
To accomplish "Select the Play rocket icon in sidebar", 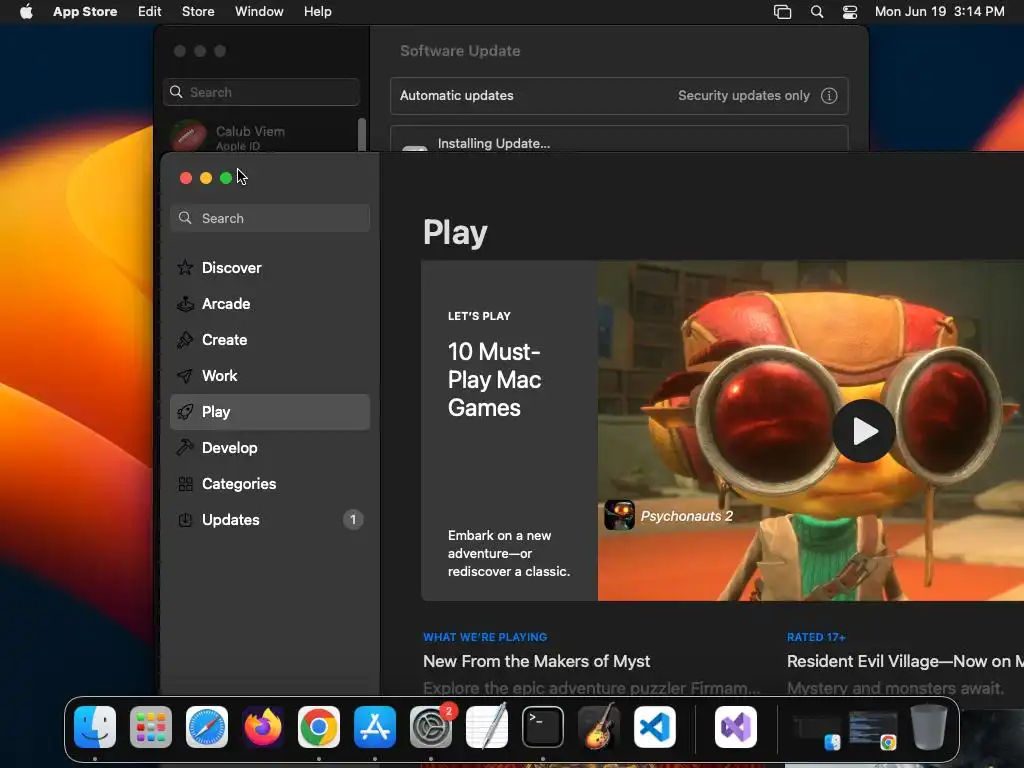I will tap(185, 411).
